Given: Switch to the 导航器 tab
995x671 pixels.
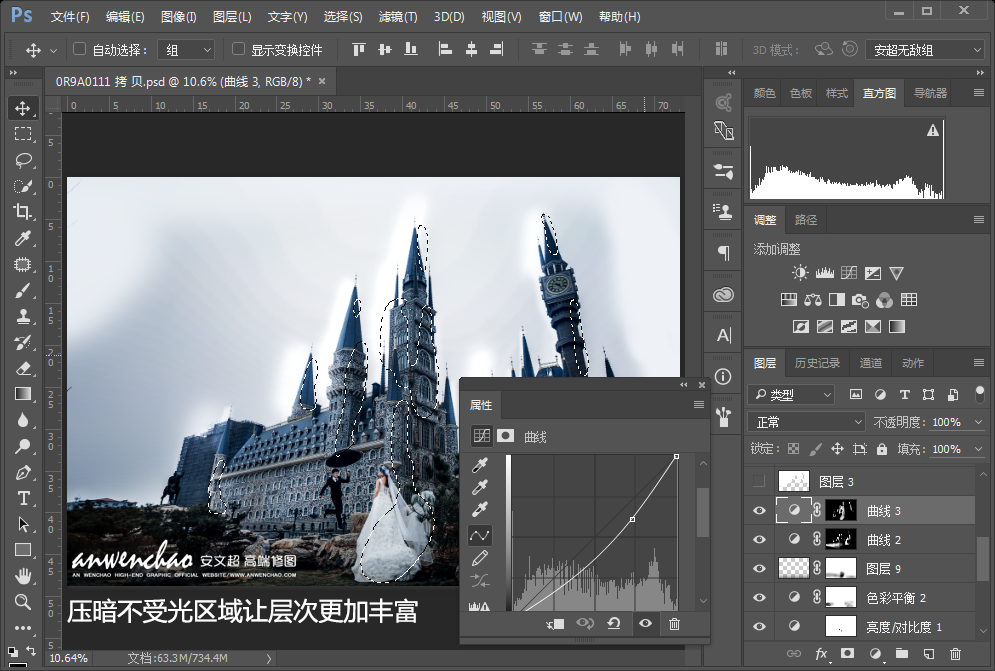Looking at the screenshot, I should coord(930,93).
